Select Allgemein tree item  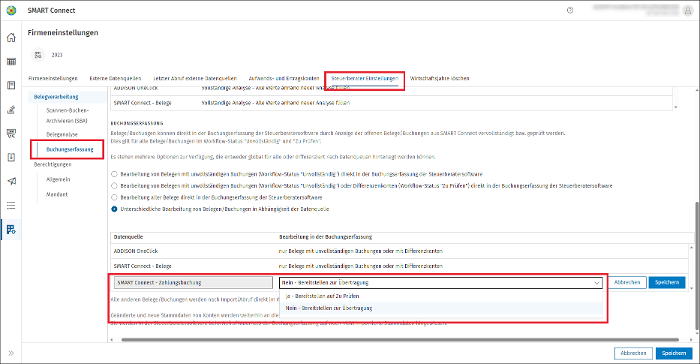pyautogui.click(x=58, y=180)
